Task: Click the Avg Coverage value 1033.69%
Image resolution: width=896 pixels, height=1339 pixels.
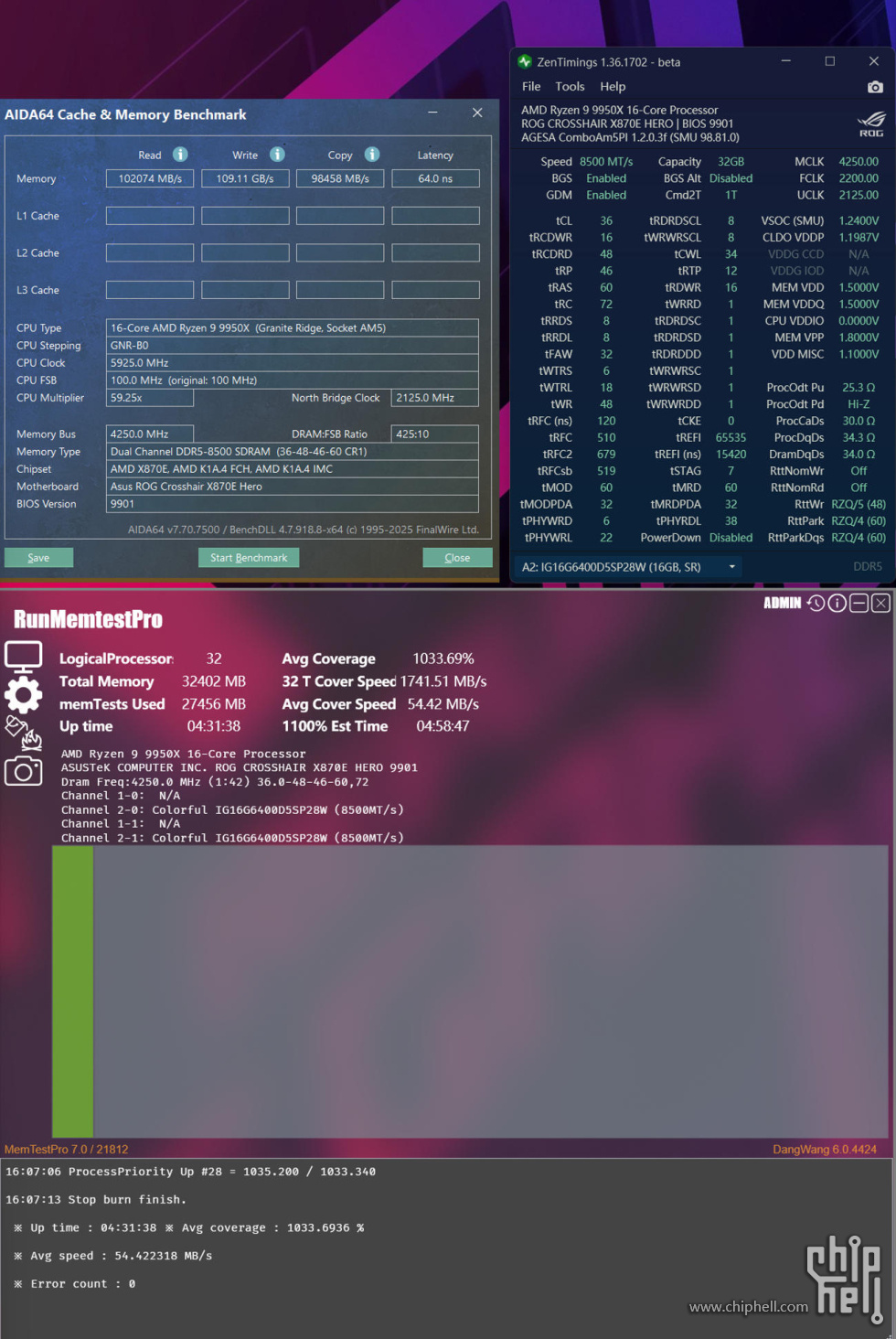Action: click(443, 659)
